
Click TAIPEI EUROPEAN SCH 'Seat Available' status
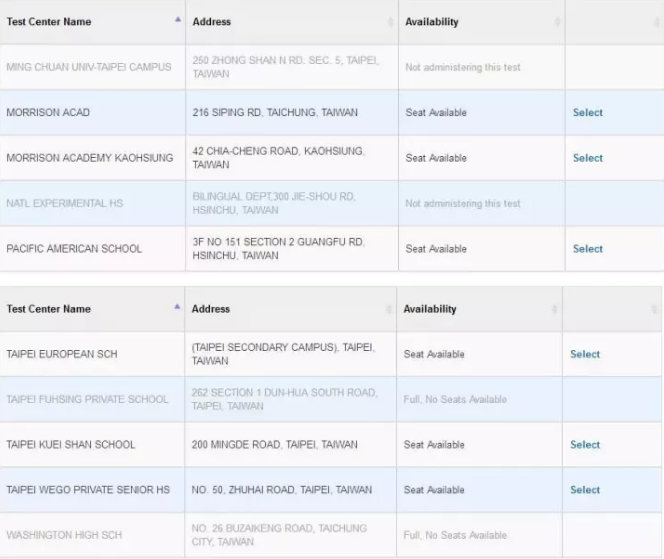tap(434, 354)
